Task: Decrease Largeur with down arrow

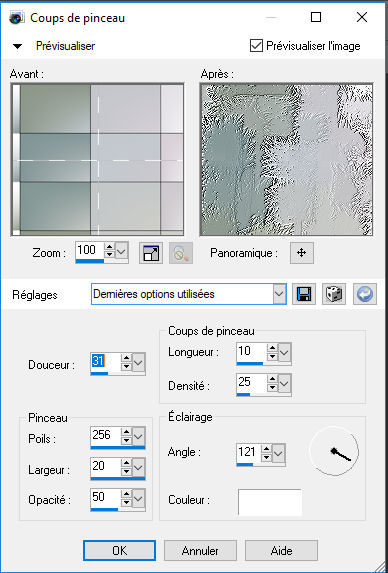Action: (126, 471)
